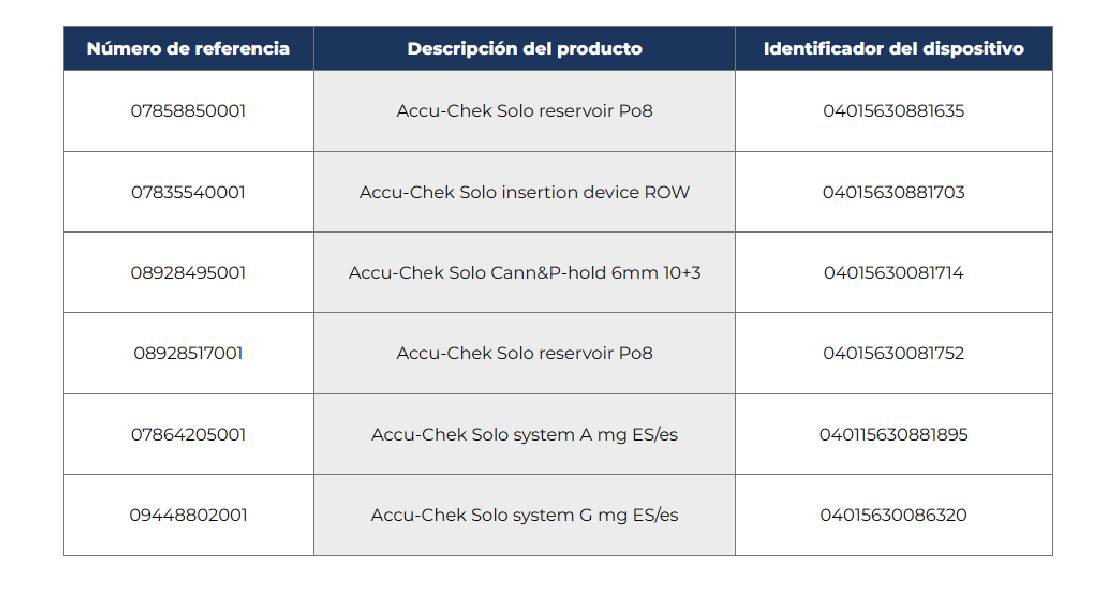Select reference number 08928517001
The image size is (1110, 600).
coord(188,353)
